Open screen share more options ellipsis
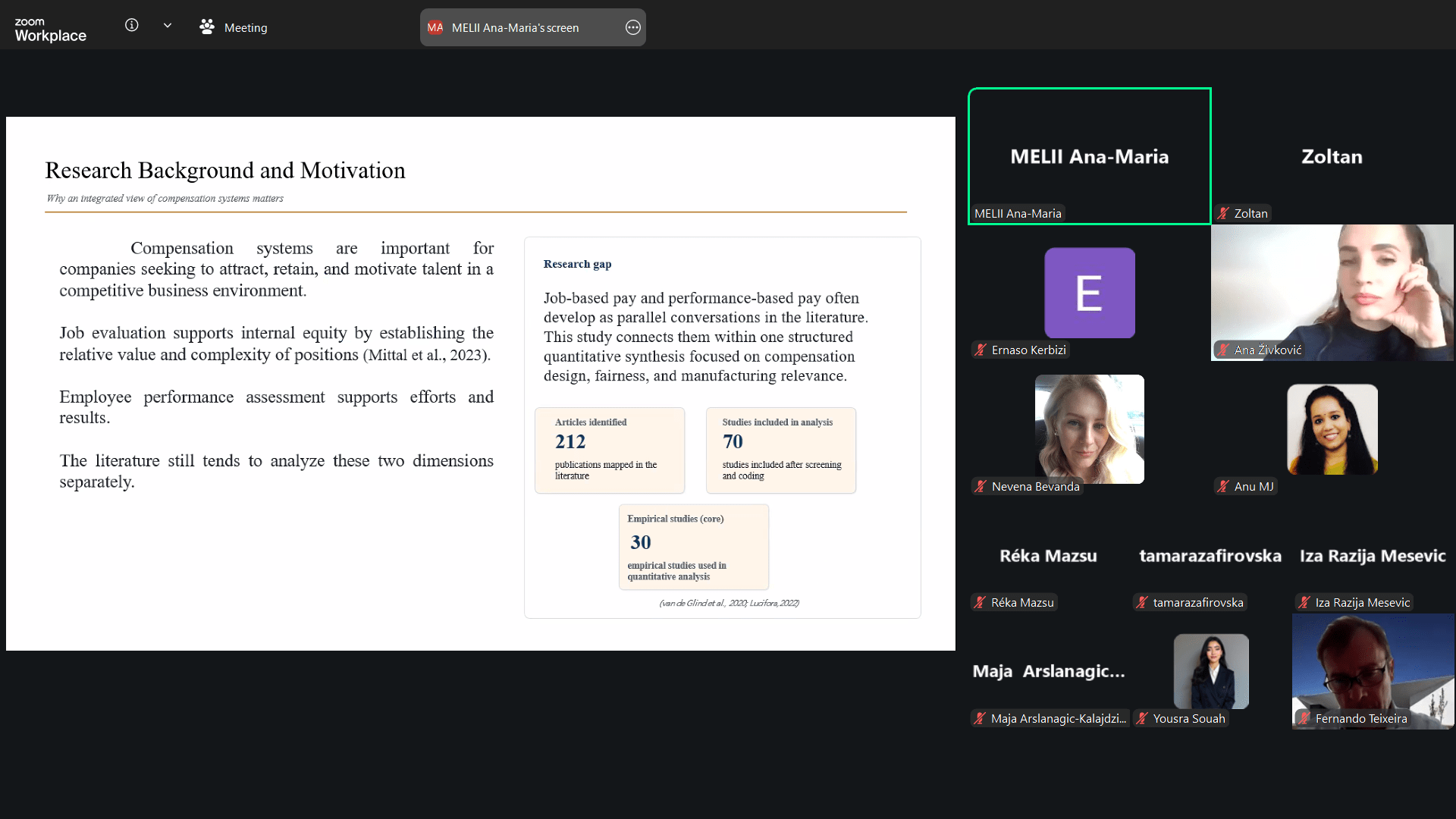Image resolution: width=1456 pixels, height=819 pixels. click(633, 28)
